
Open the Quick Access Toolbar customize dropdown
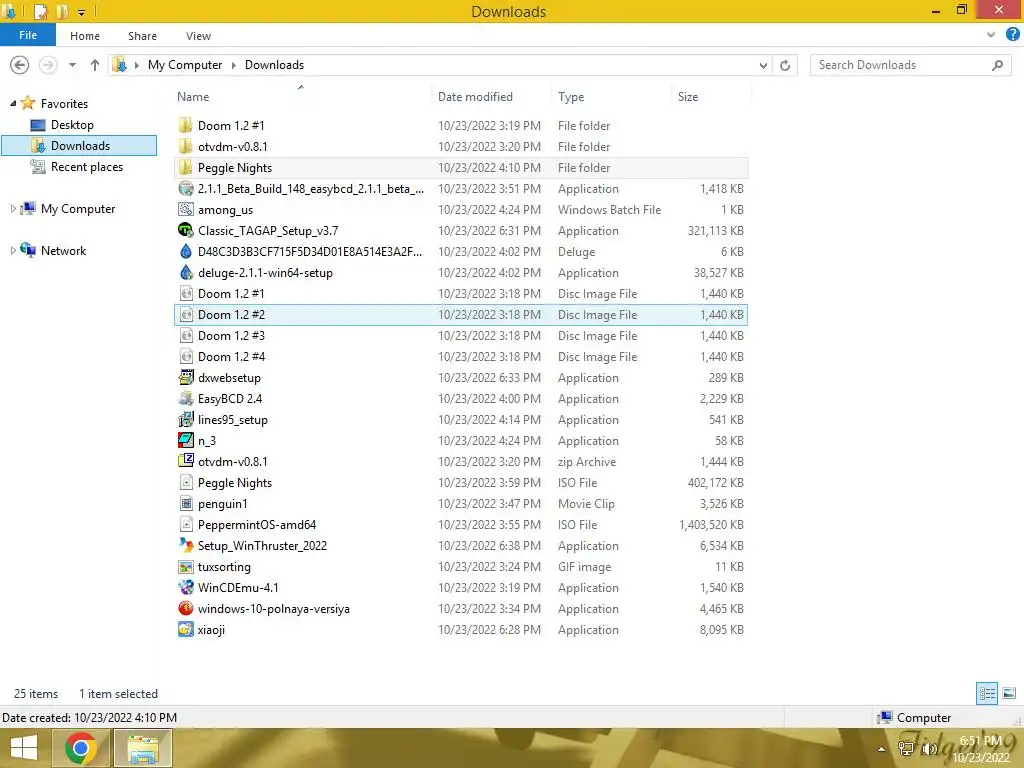(81, 12)
